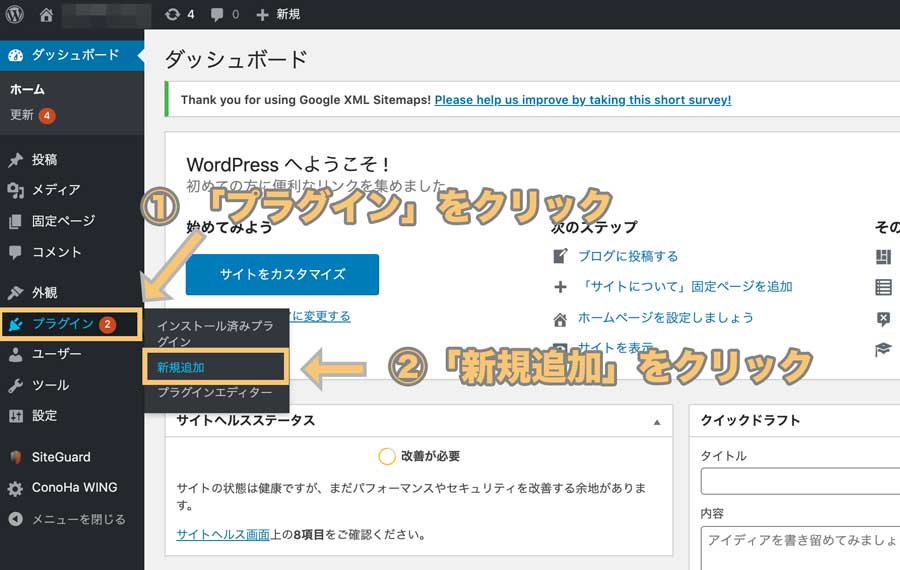
Task: Focus the クイックドラフト 内容 text area
Action: 800,548
